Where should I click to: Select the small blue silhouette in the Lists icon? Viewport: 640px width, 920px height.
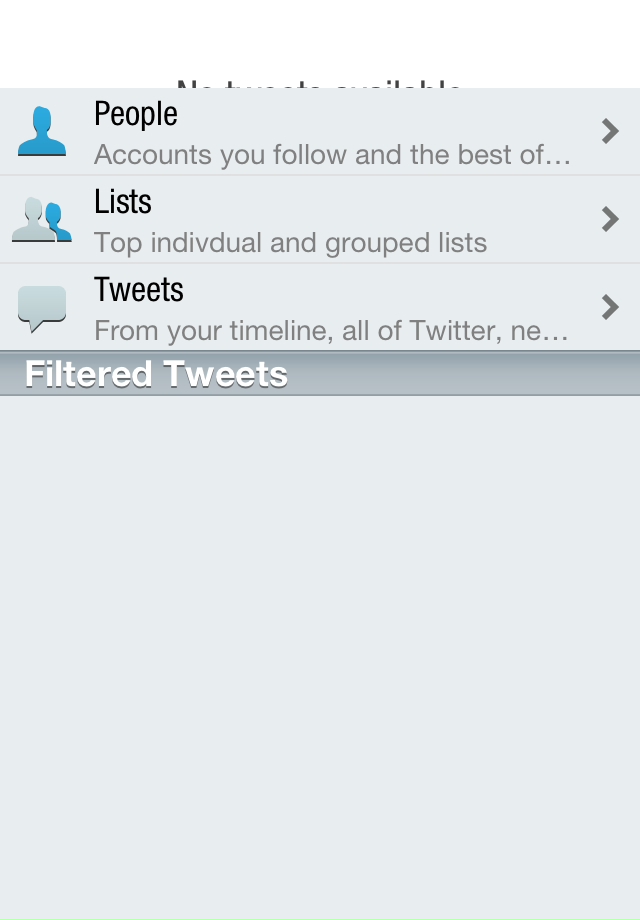(59, 222)
